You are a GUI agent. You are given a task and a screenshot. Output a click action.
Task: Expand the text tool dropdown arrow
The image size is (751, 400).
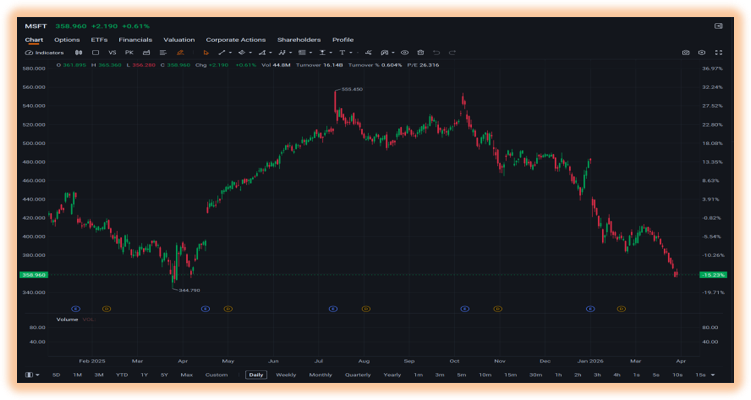[x=351, y=53]
